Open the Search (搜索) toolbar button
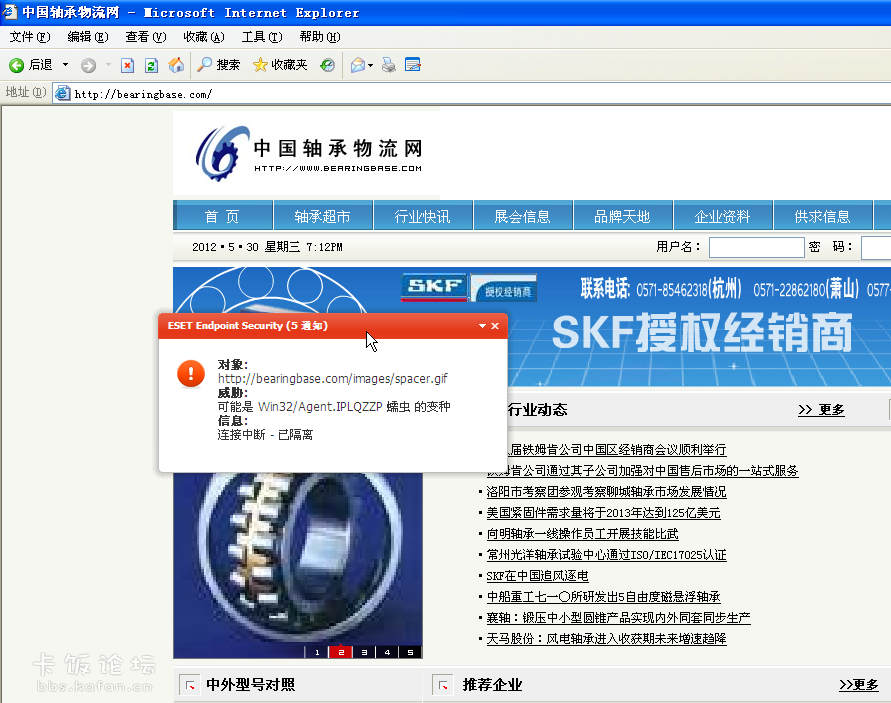Viewport: 891px width, 703px height. point(218,65)
